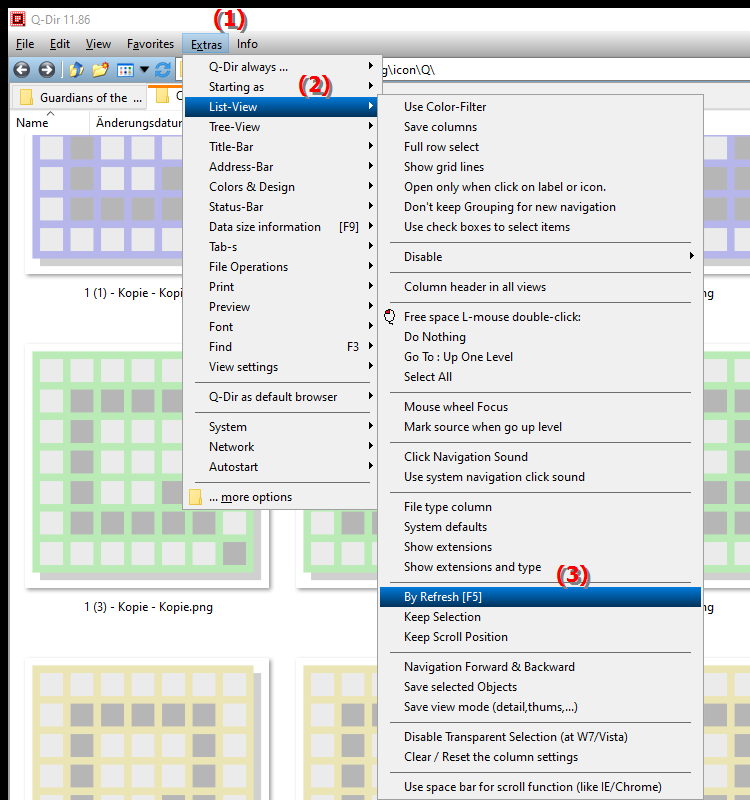Select the highlighted List-View entry
The width and height of the screenshot is (750, 800).
click(x=282, y=107)
